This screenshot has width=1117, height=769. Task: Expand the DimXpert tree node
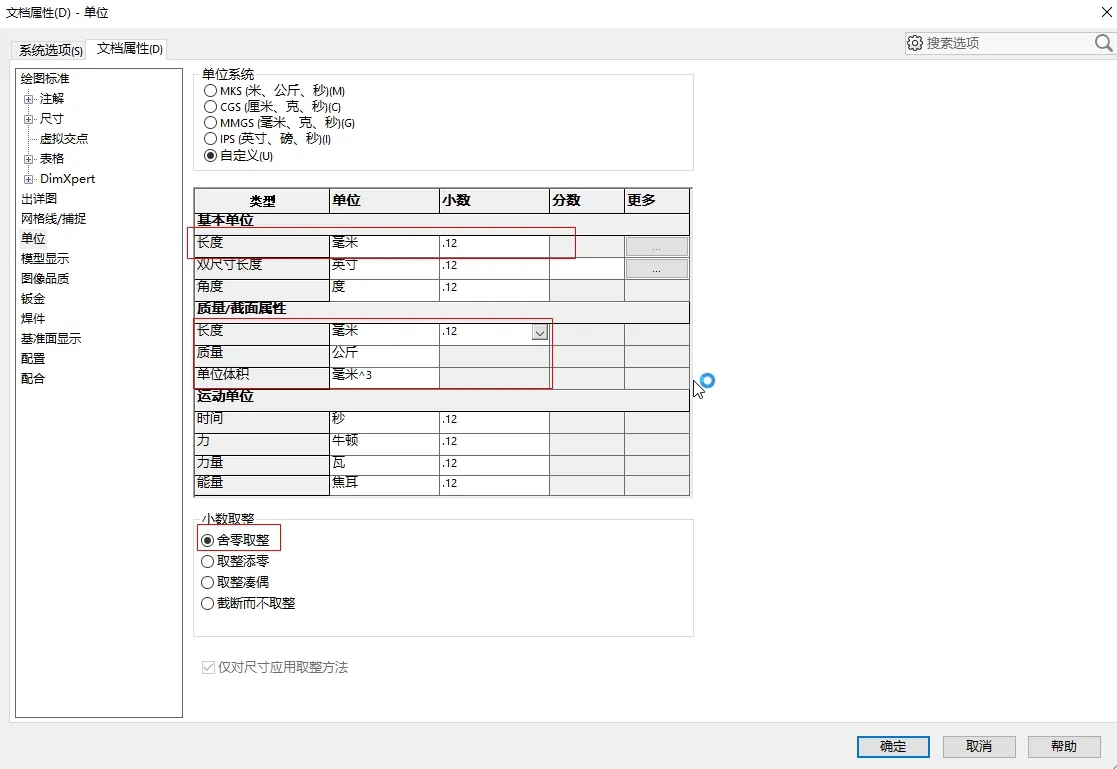point(28,179)
